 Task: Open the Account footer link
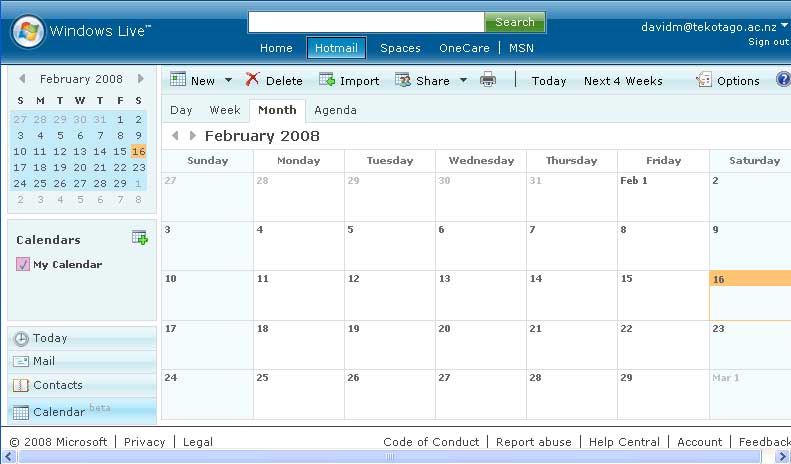(699, 442)
